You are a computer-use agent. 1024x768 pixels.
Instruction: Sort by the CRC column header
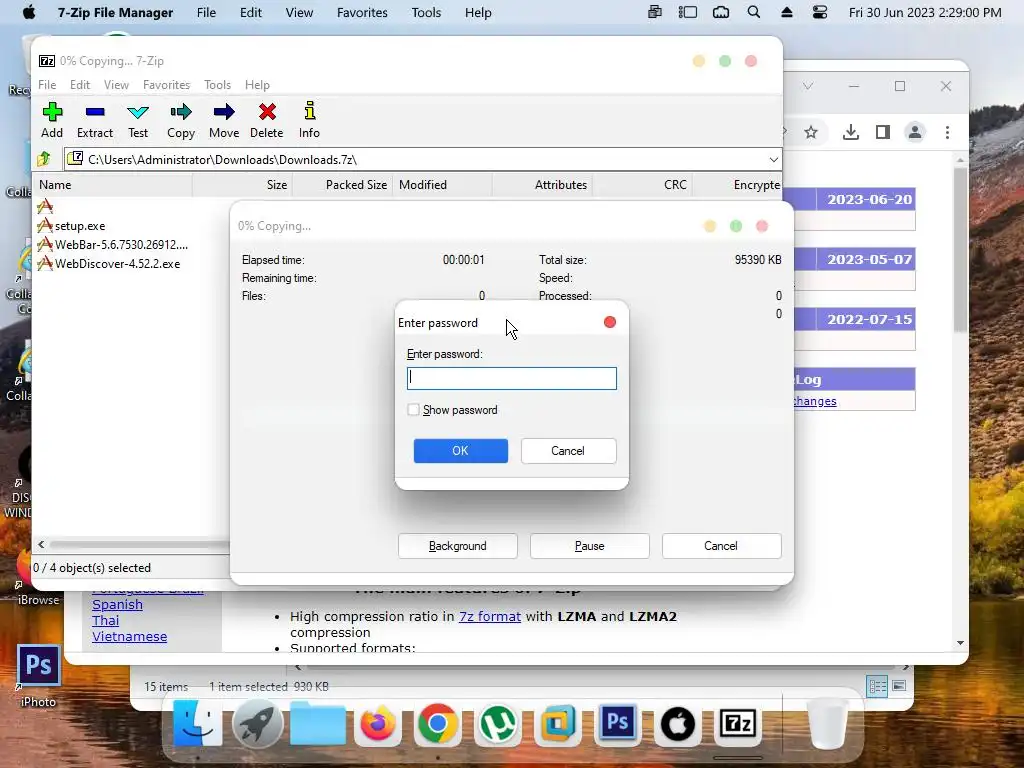[x=642, y=185]
